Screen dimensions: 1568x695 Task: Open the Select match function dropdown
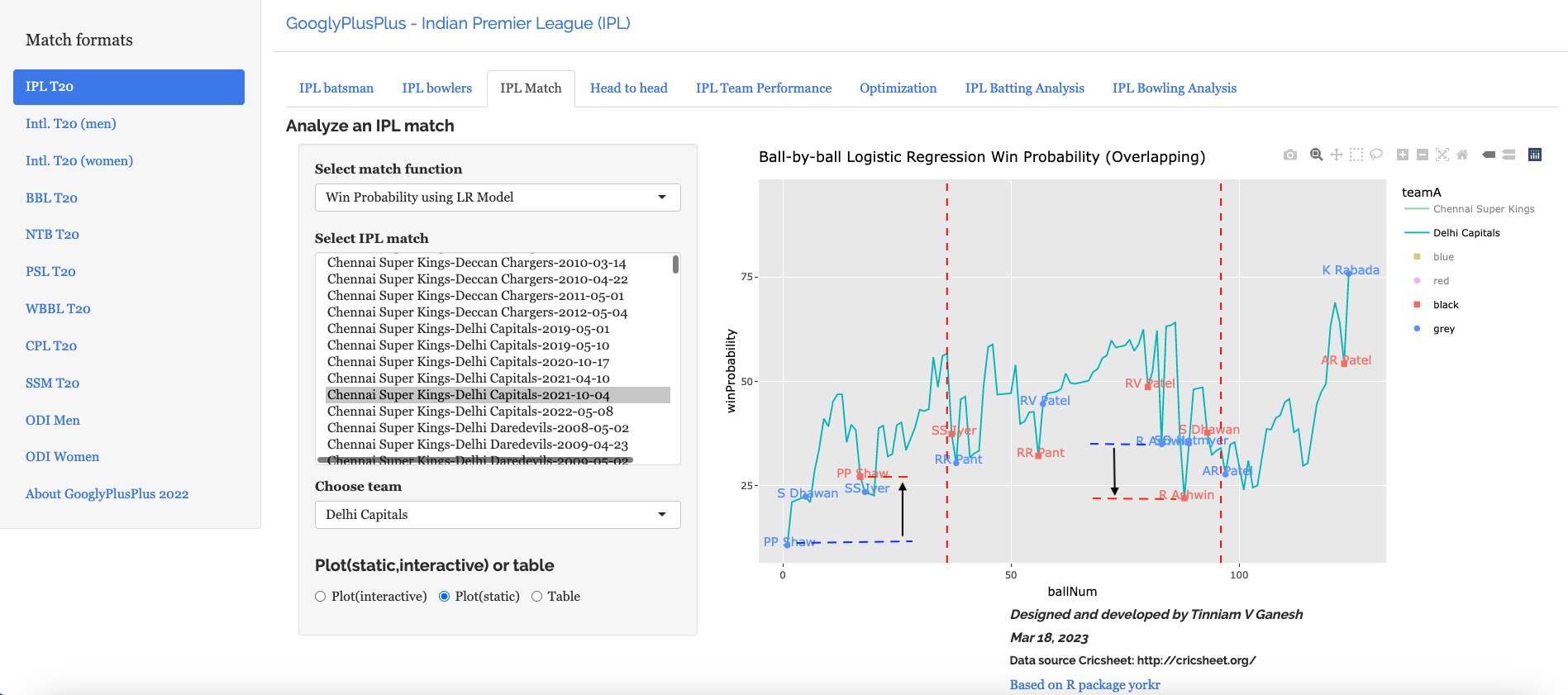point(498,198)
